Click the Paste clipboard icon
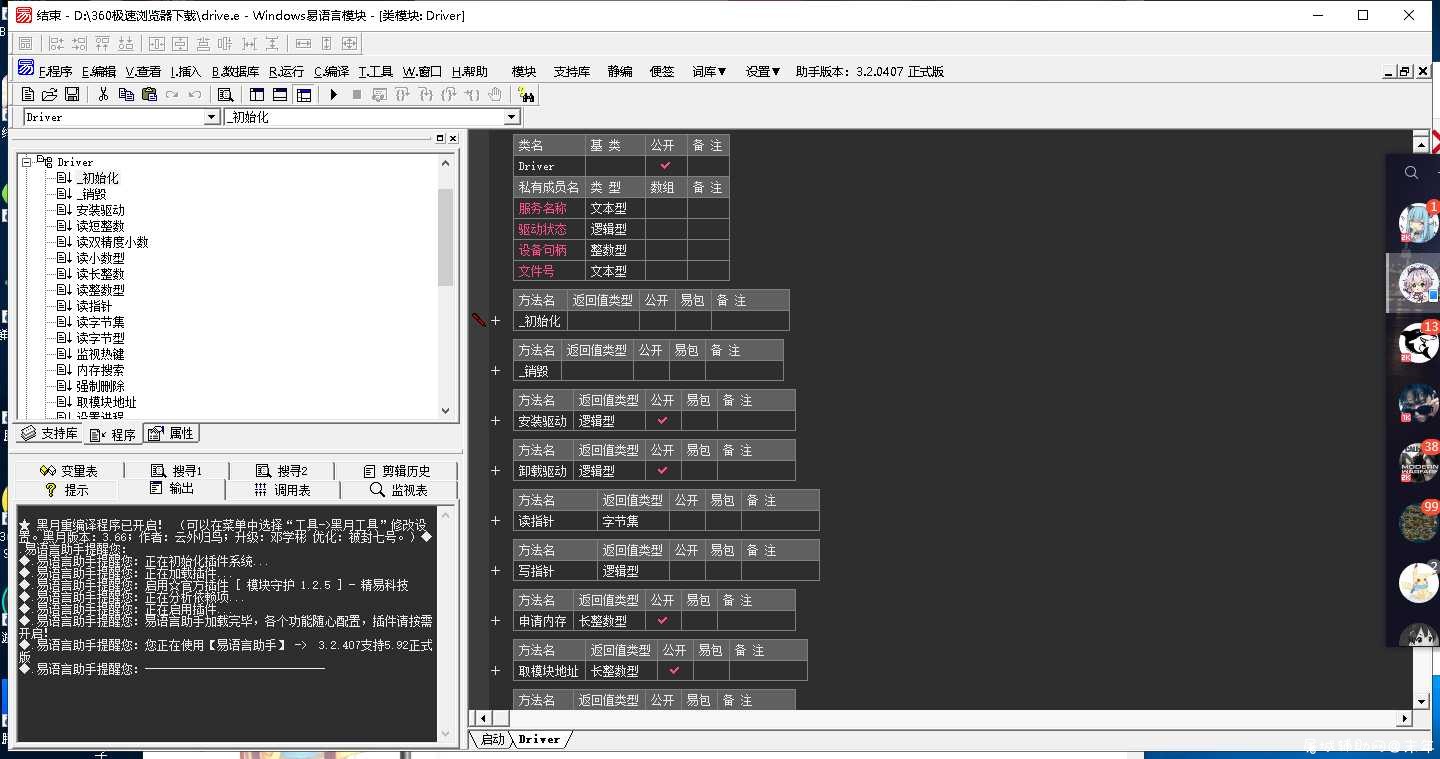1440x759 pixels. pyautogui.click(x=149, y=94)
